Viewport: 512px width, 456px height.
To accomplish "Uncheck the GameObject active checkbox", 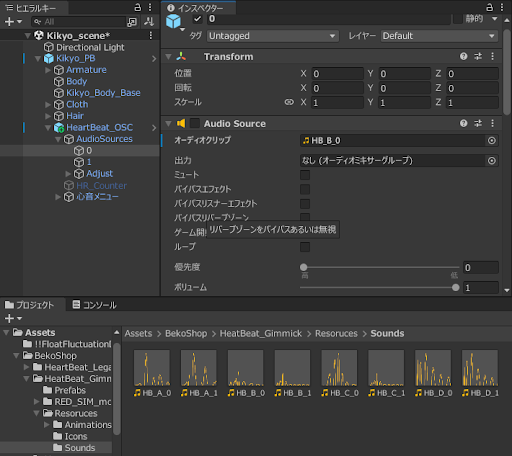I will [197, 19].
